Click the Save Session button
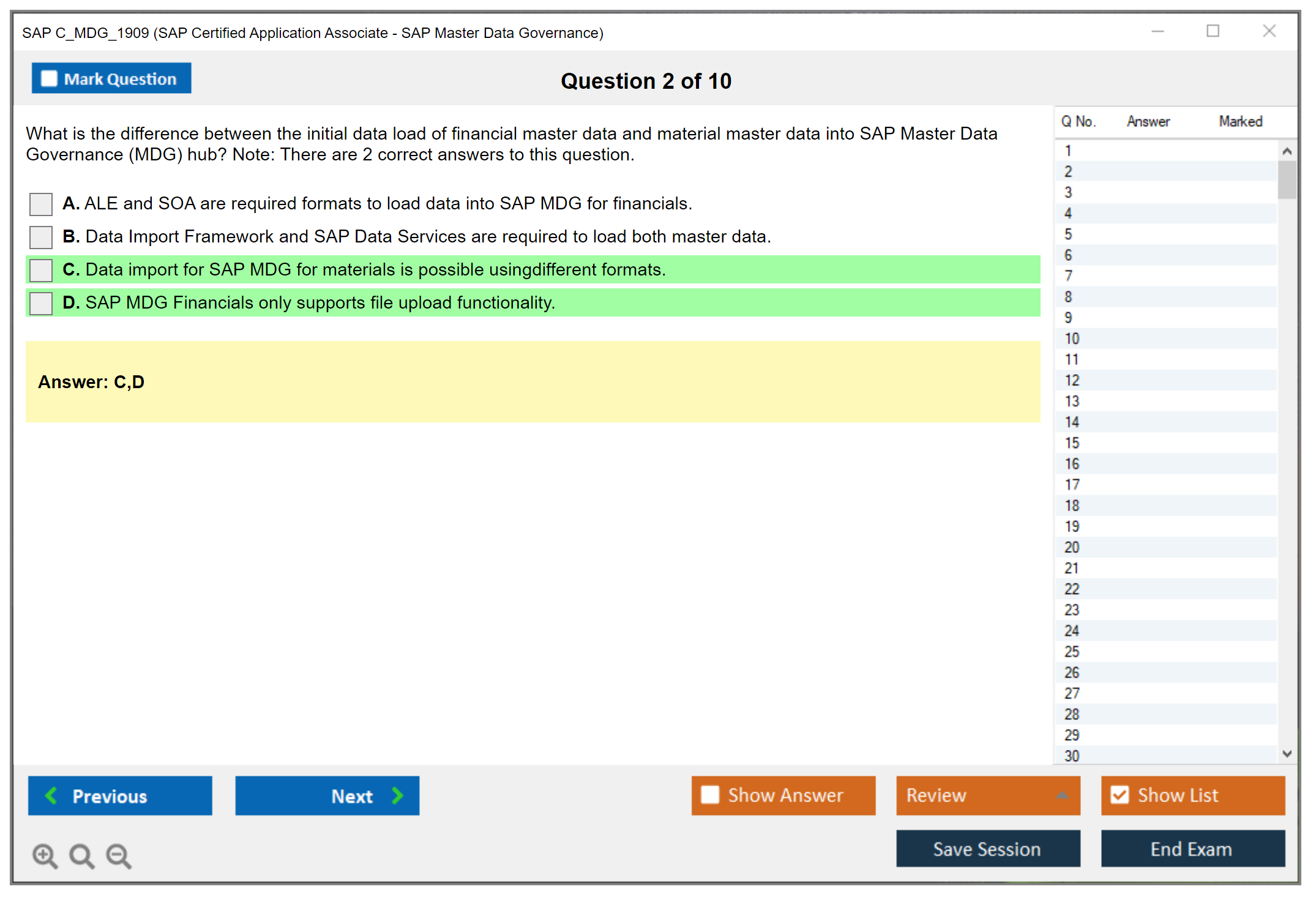The width and height of the screenshot is (1316, 900). tap(987, 849)
